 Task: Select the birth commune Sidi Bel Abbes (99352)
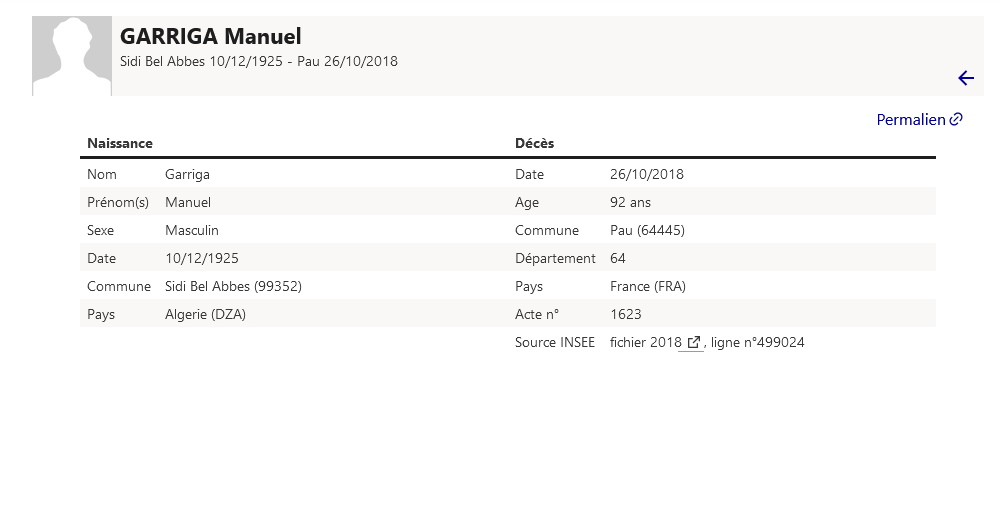tap(233, 286)
